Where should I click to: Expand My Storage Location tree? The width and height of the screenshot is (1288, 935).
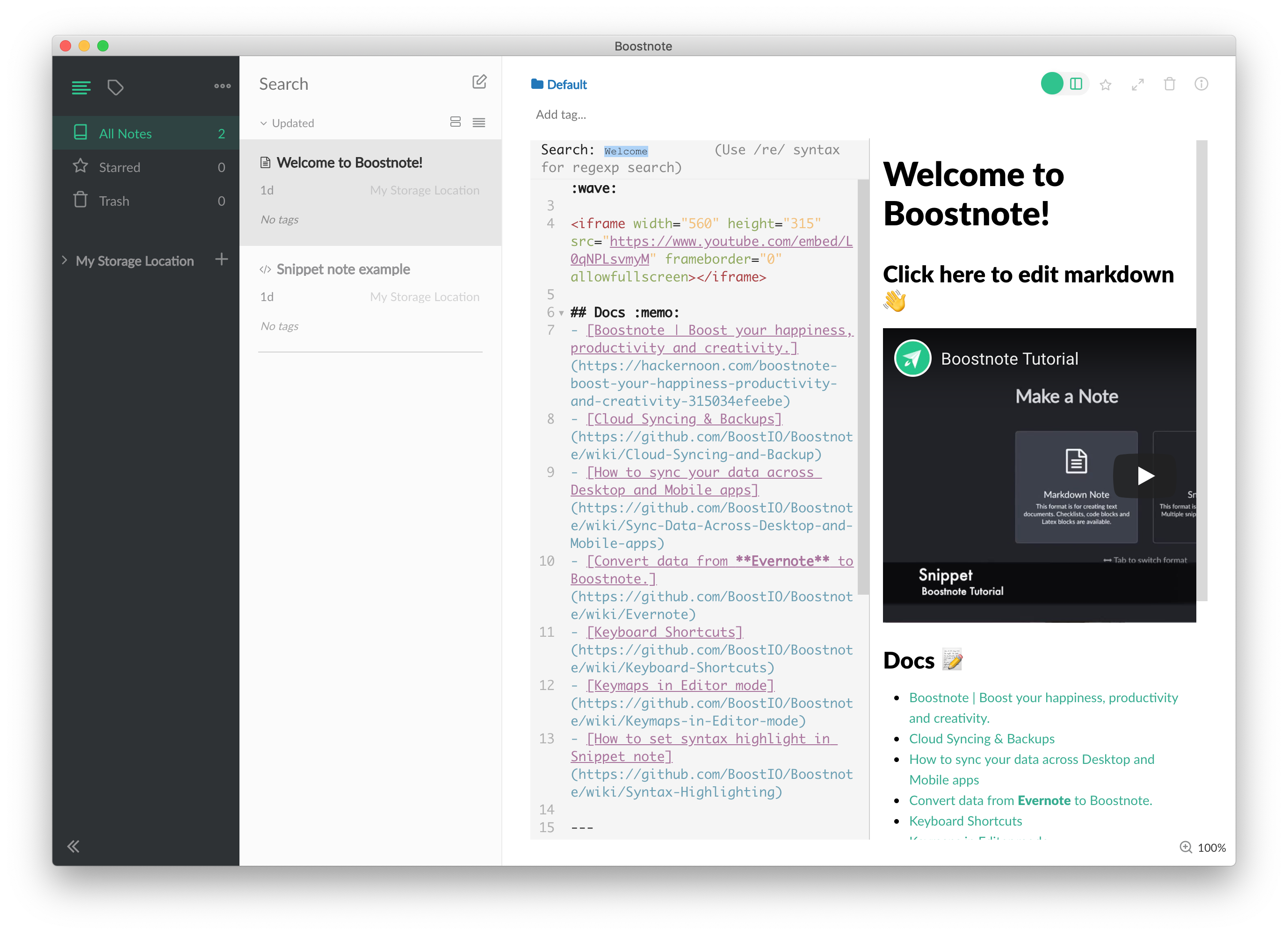(x=65, y=260)
